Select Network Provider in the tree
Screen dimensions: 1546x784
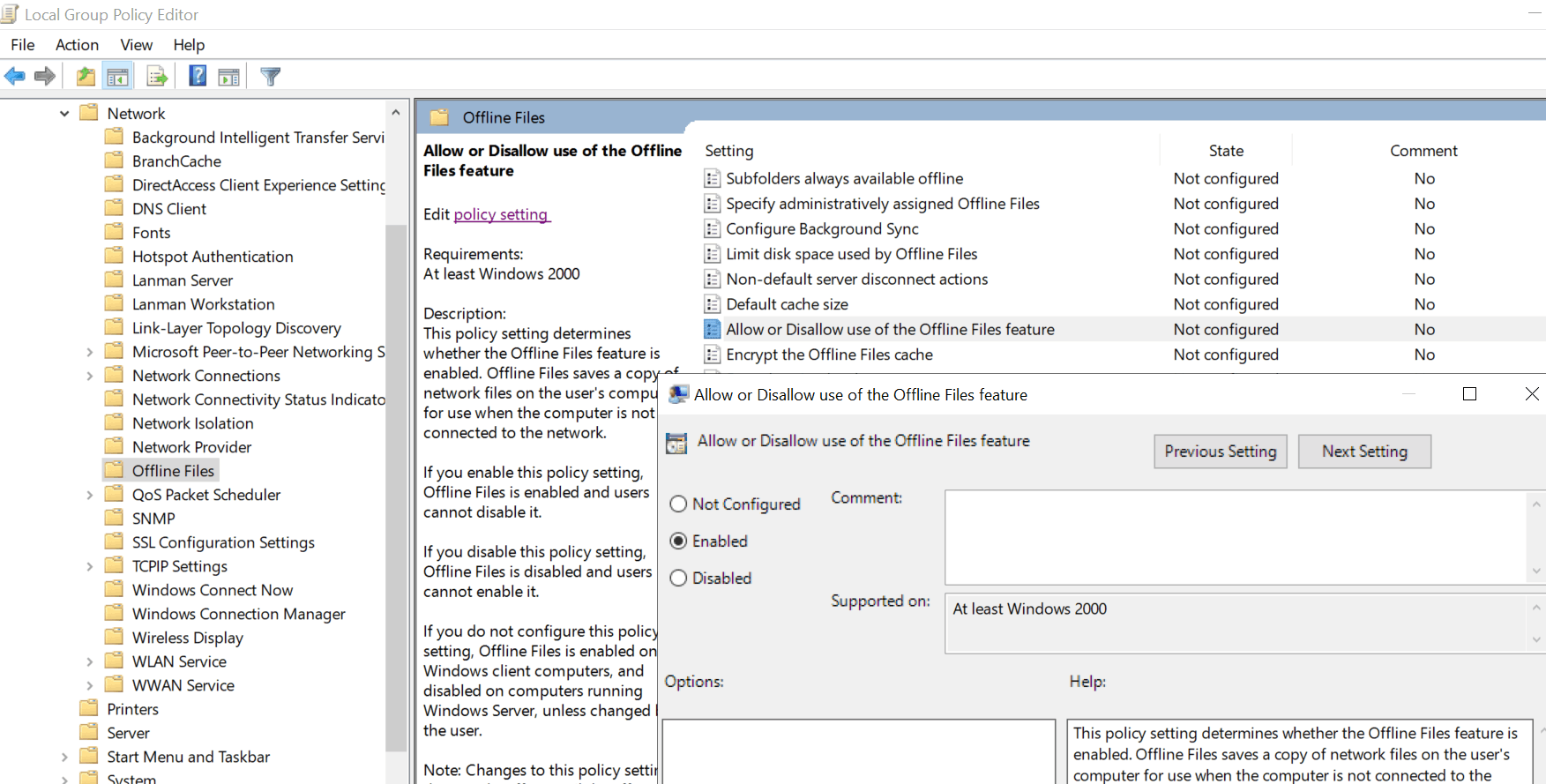pos(191,447)
